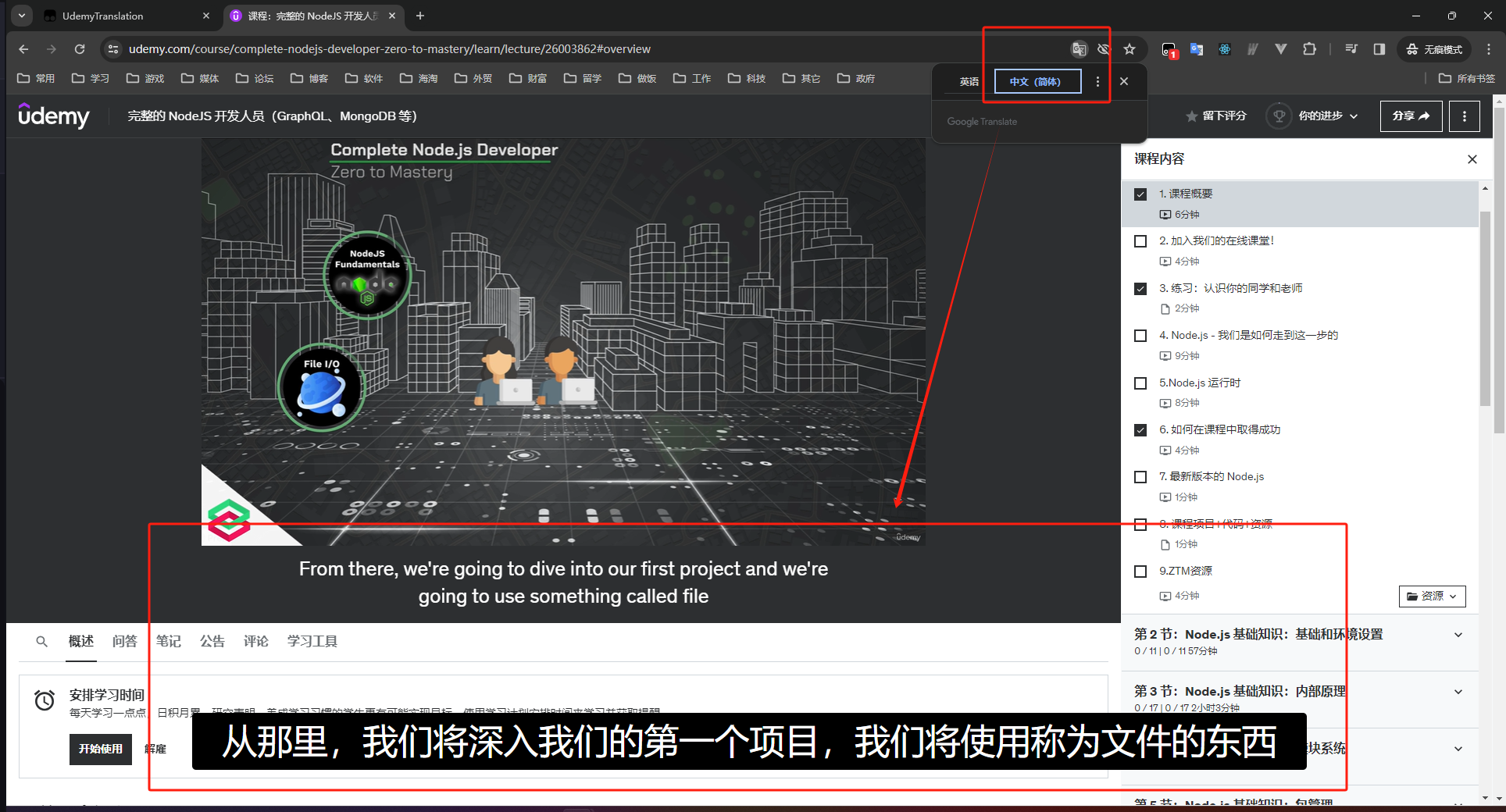
Task: Switch to the 概述 tab
Action: (x=81, y=642)
